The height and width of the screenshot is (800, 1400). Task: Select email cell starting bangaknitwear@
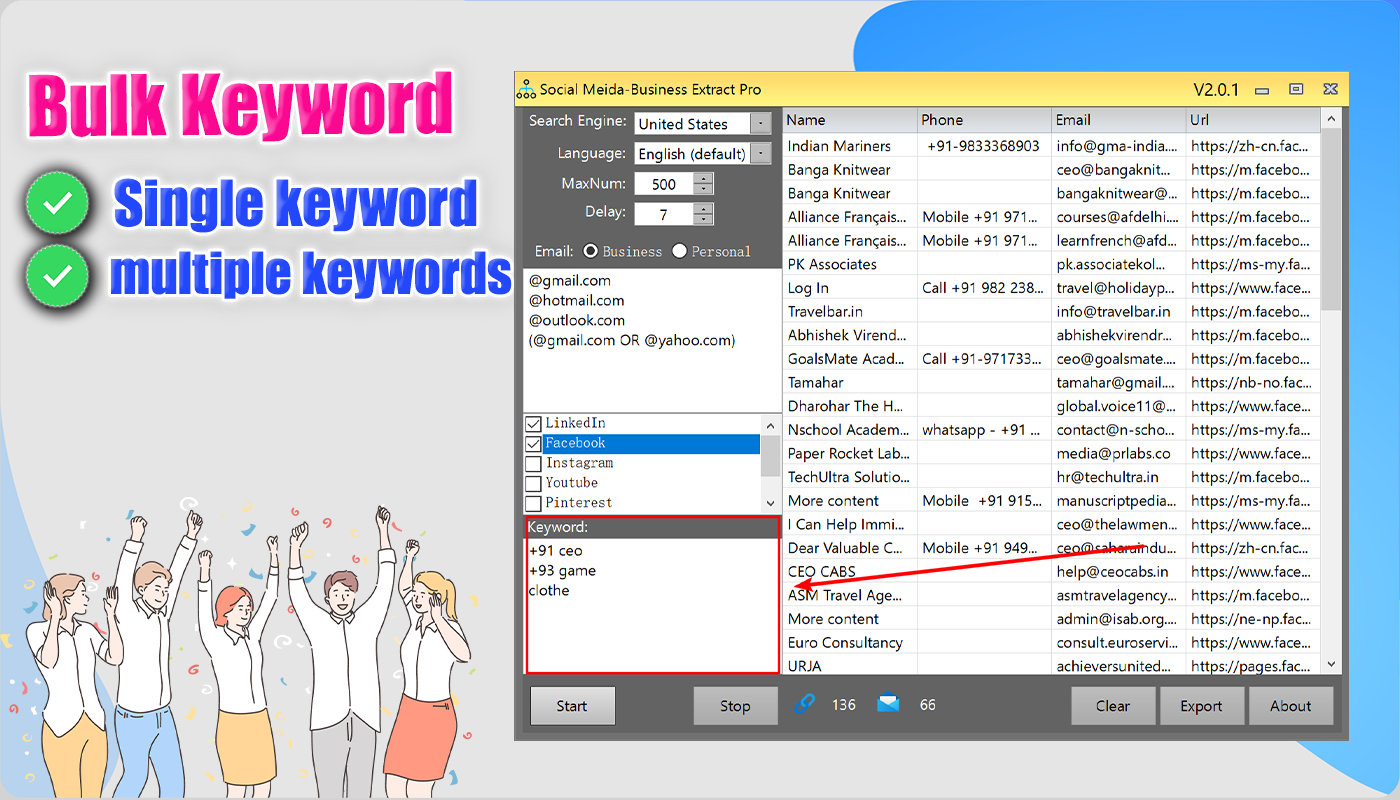[1118, 193]
